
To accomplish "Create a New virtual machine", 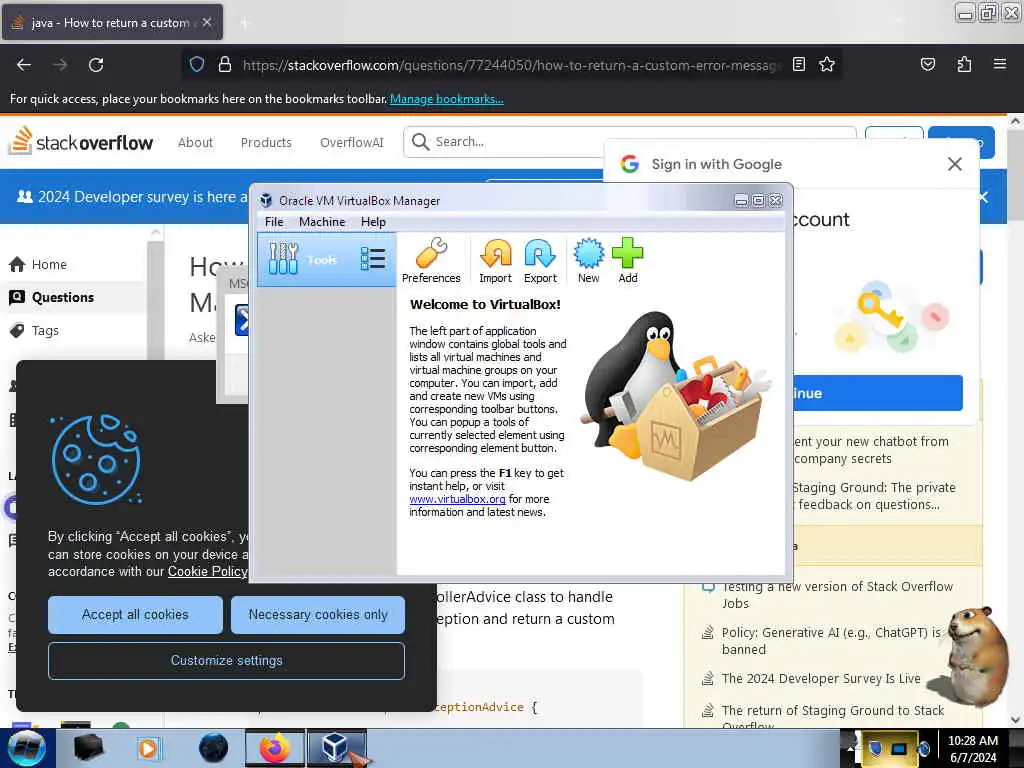I will pyautogui.click(x=588, y=261).
